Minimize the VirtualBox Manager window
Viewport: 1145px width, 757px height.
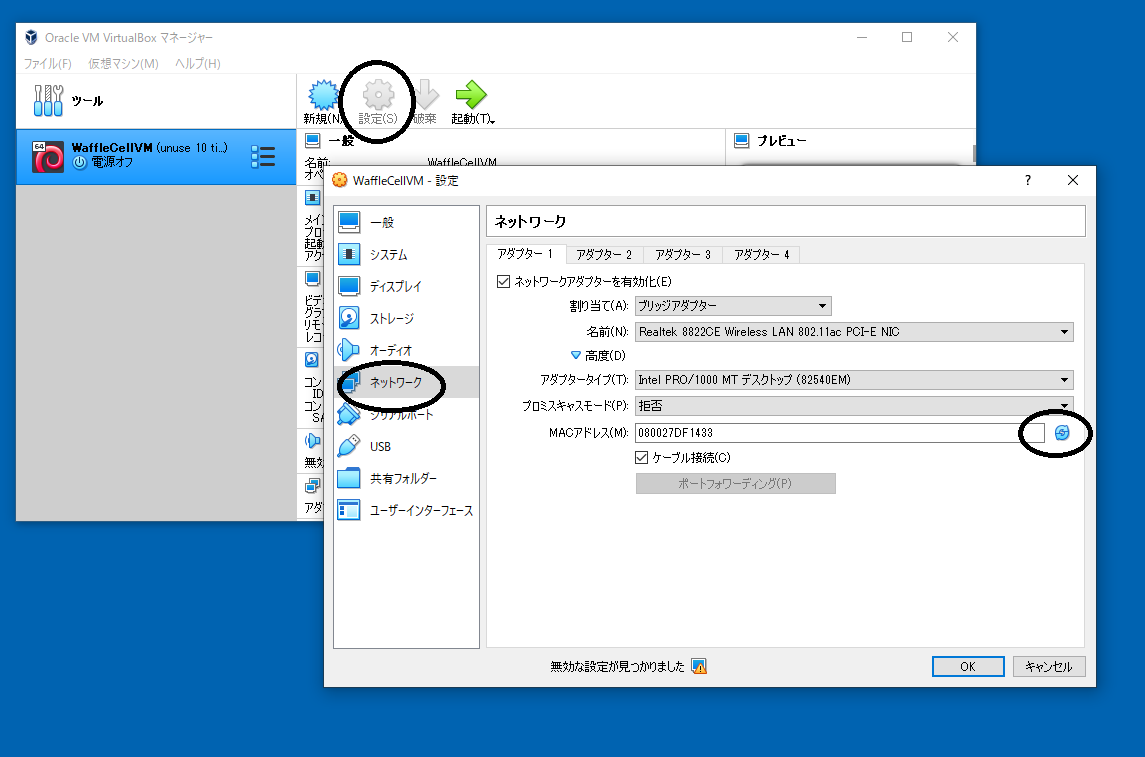pyautogui.click(x=862, y=37)
